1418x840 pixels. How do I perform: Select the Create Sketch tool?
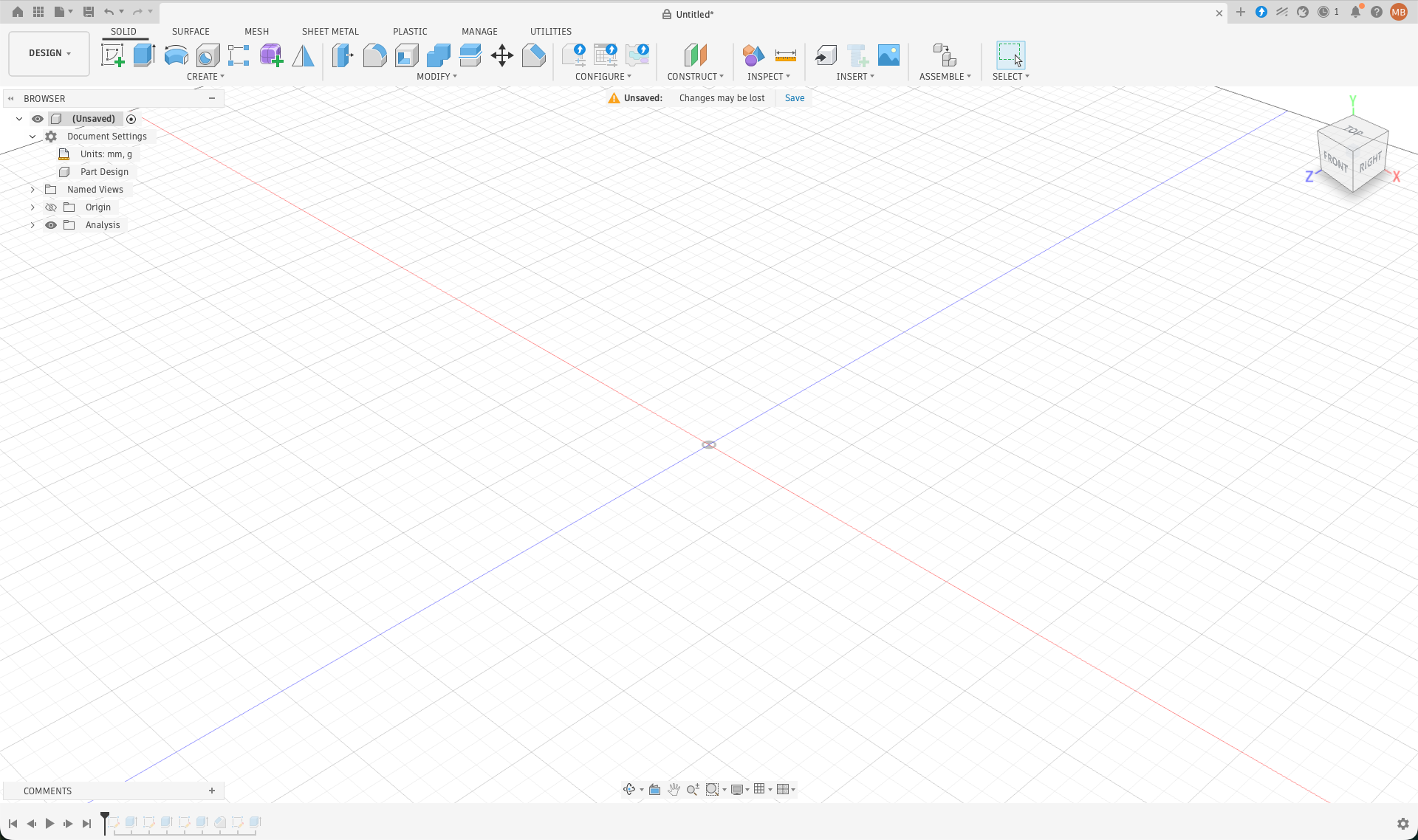112,55
